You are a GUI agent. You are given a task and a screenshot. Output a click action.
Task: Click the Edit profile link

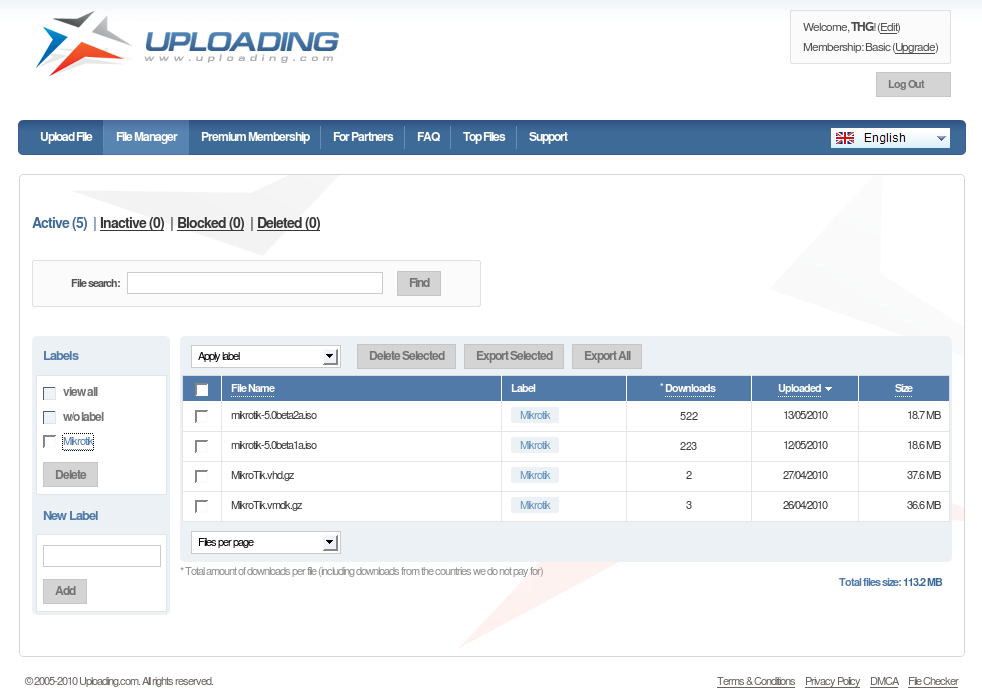889,27
